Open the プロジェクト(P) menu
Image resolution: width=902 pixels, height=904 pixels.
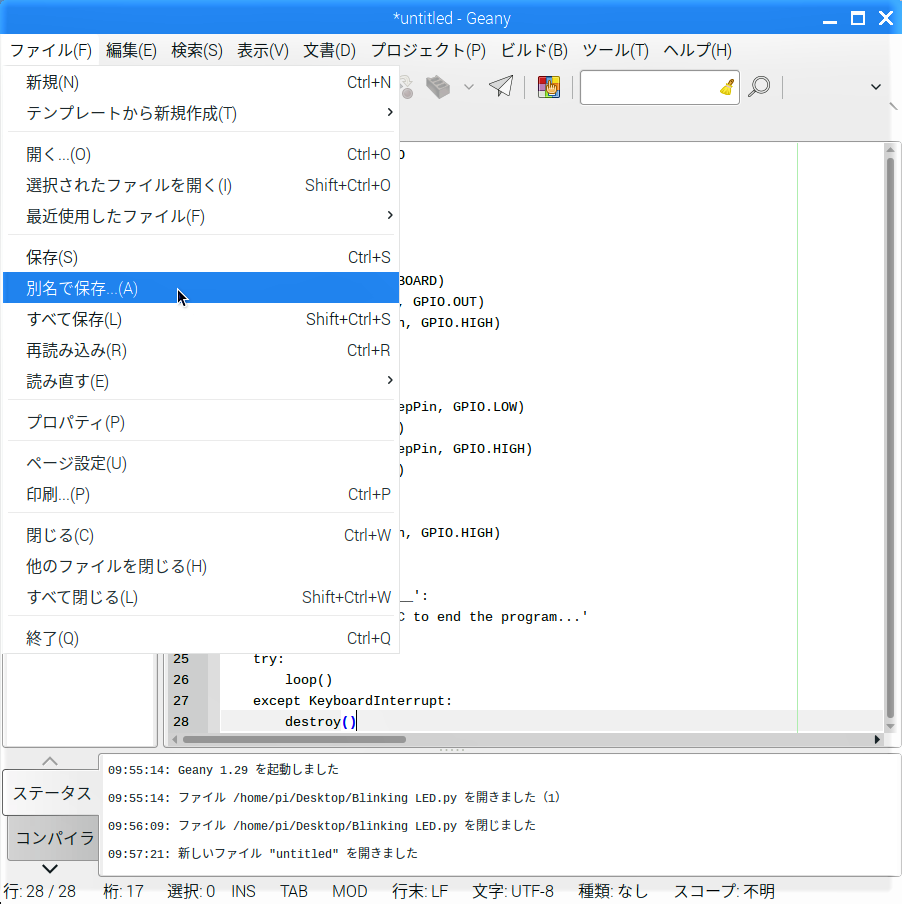click(x=428, y=51)
